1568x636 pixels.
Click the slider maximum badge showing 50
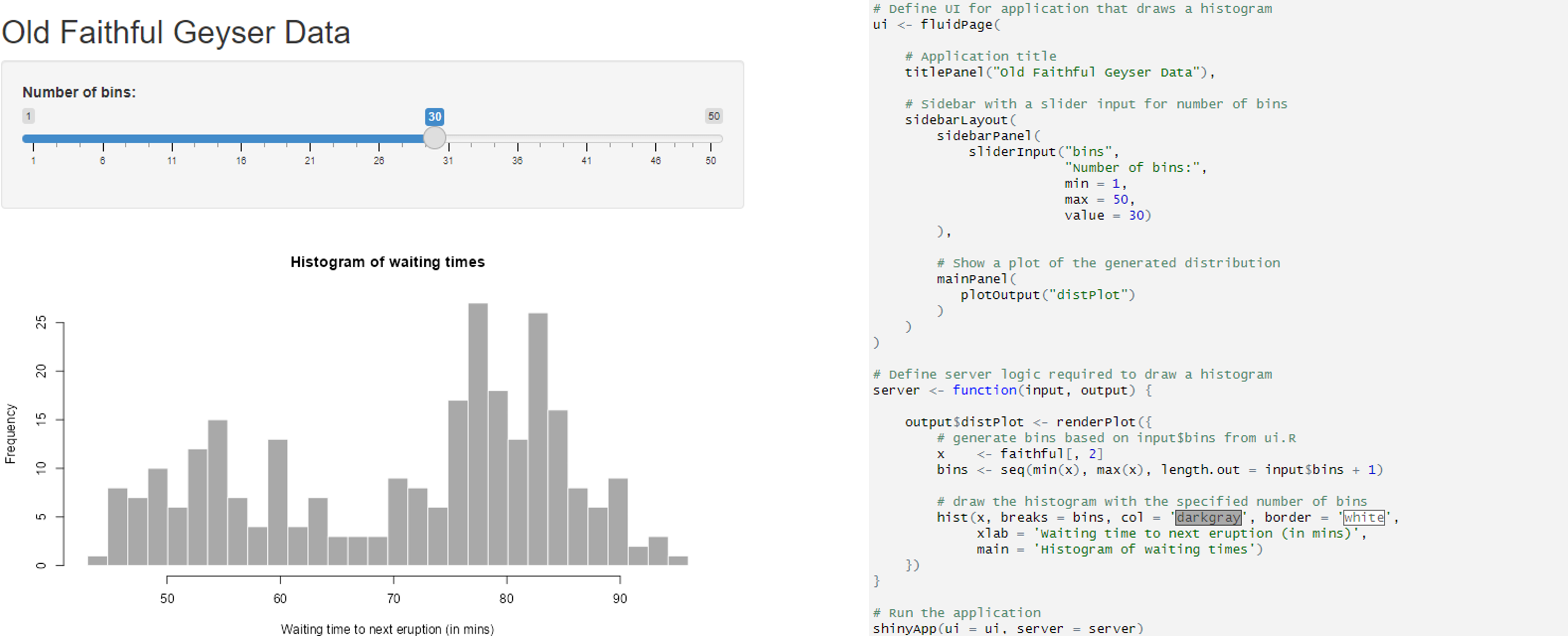coord(713,116)
